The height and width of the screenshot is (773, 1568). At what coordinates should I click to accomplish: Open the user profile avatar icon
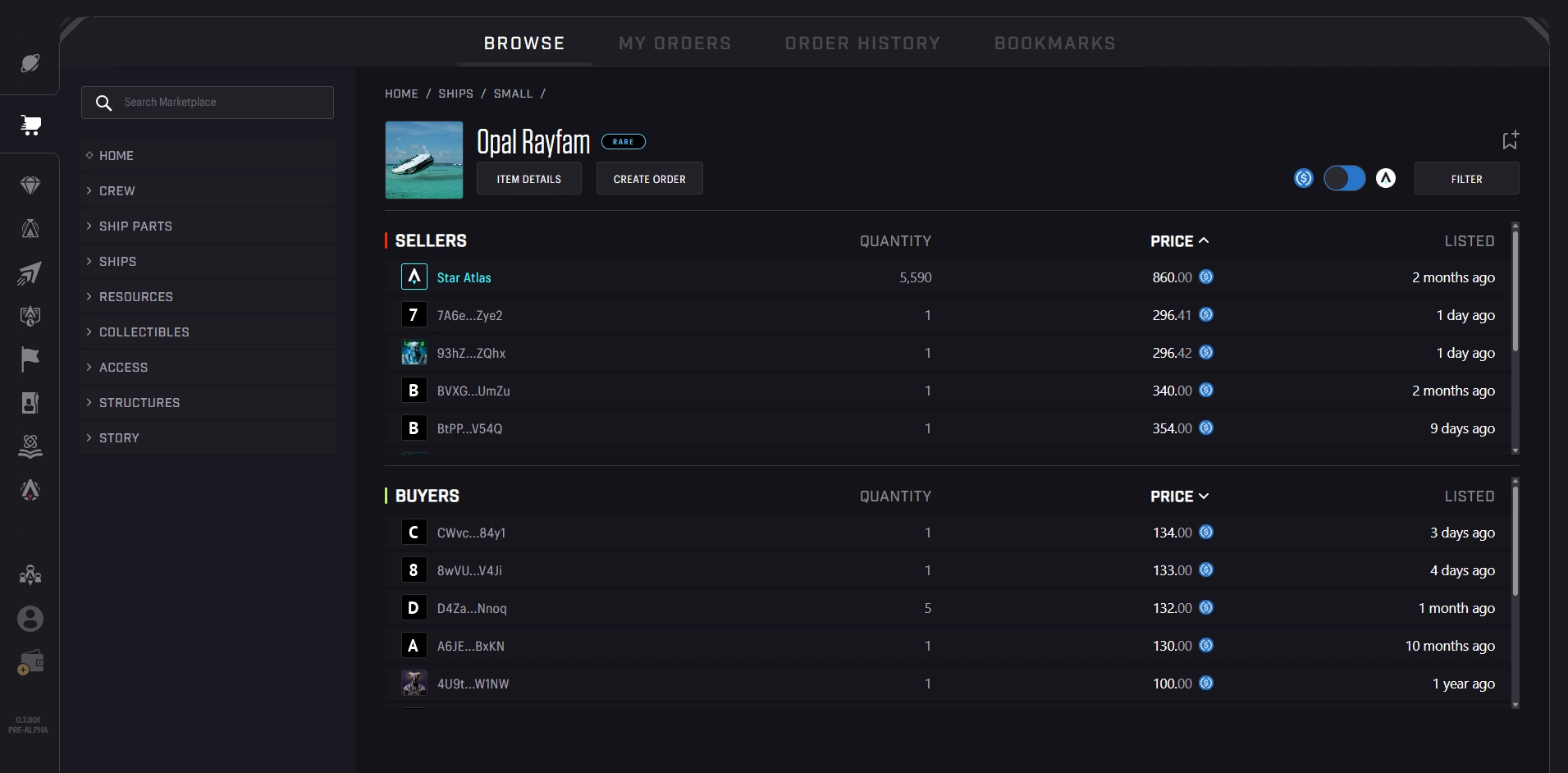[30, 619]
